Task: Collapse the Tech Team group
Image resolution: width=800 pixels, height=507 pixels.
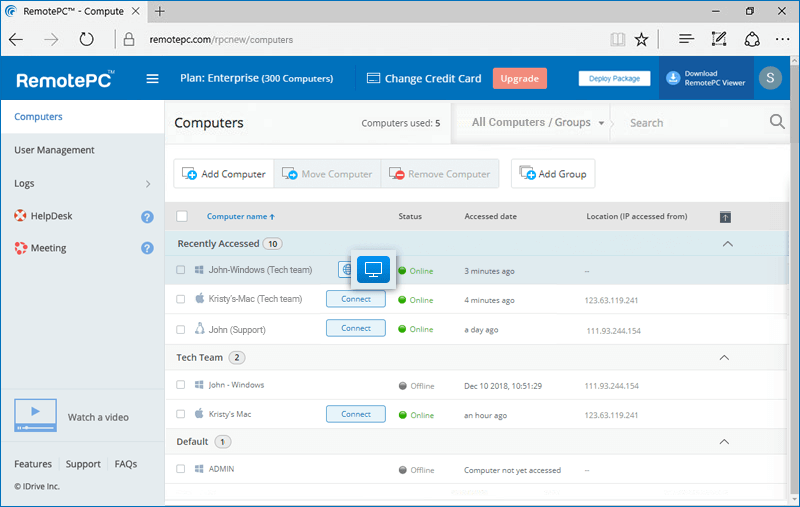Action: point(724,358)
